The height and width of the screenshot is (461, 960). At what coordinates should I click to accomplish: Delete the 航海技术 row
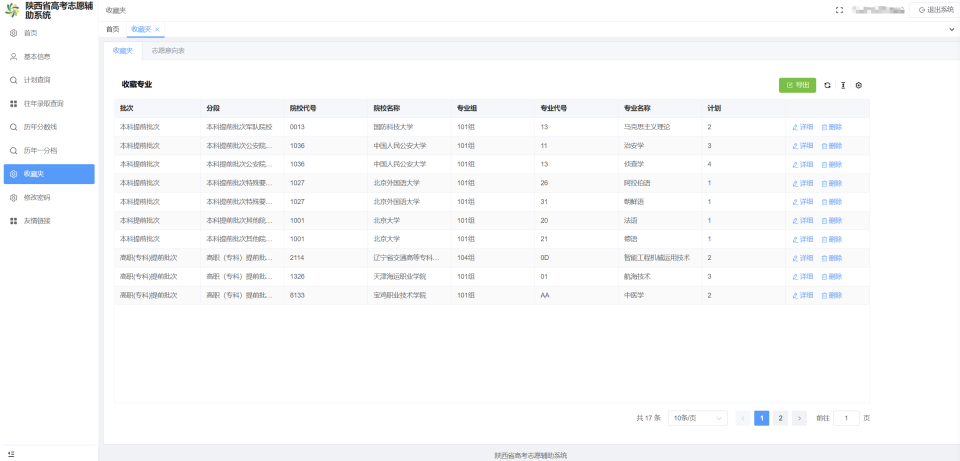point(832,277)
